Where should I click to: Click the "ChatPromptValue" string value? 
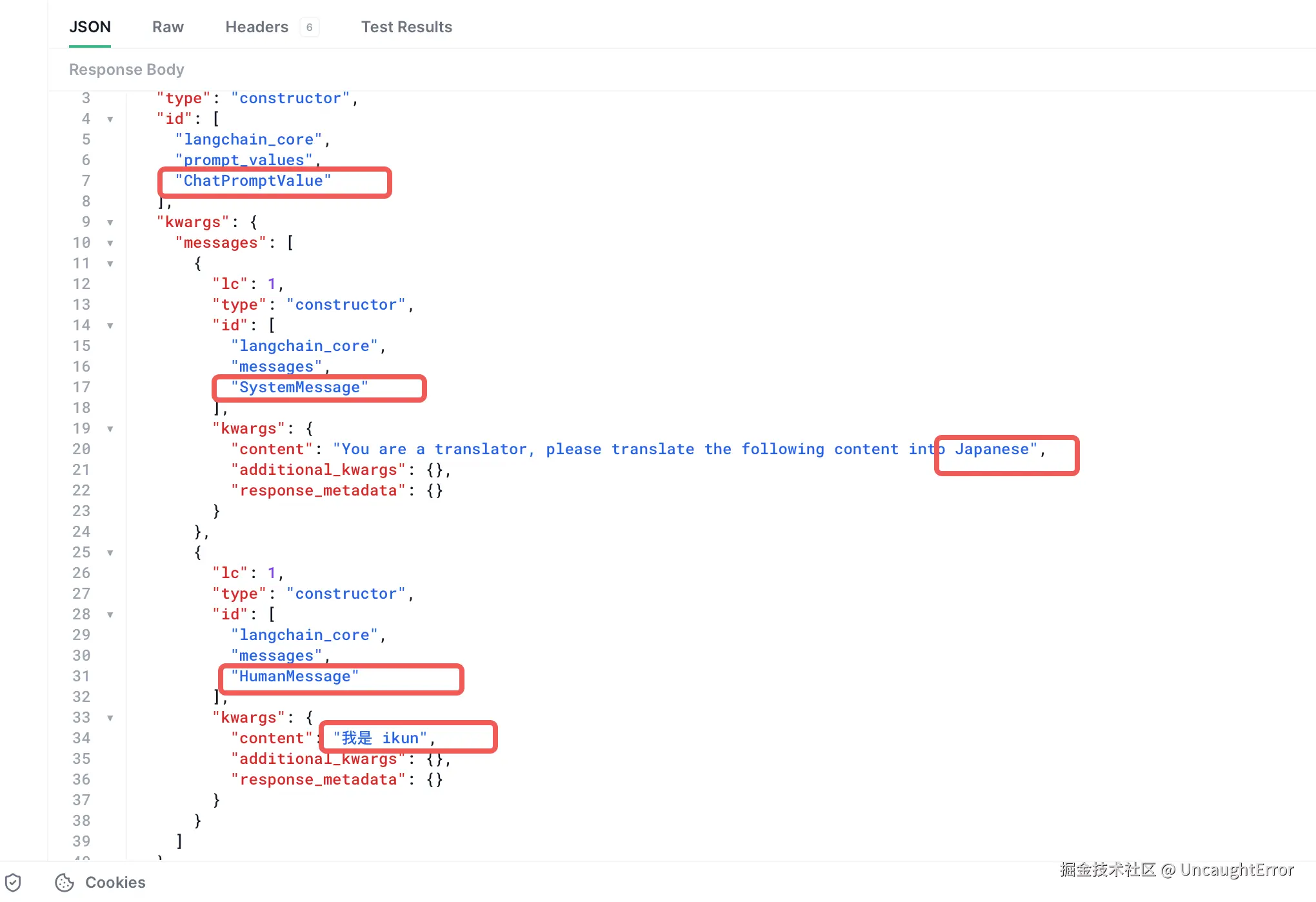[x=253, y=181]
